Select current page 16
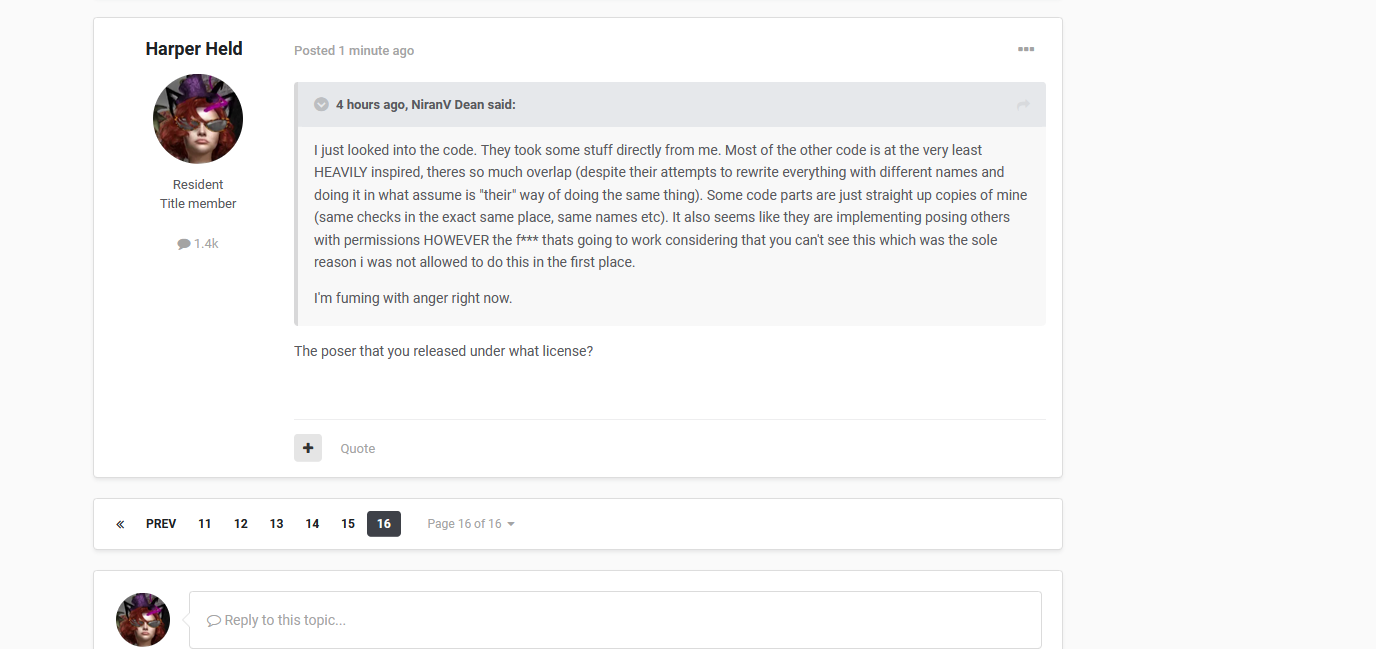This screenshot has width=1376, height=649. pyautogui.click(x=384, y=524)
